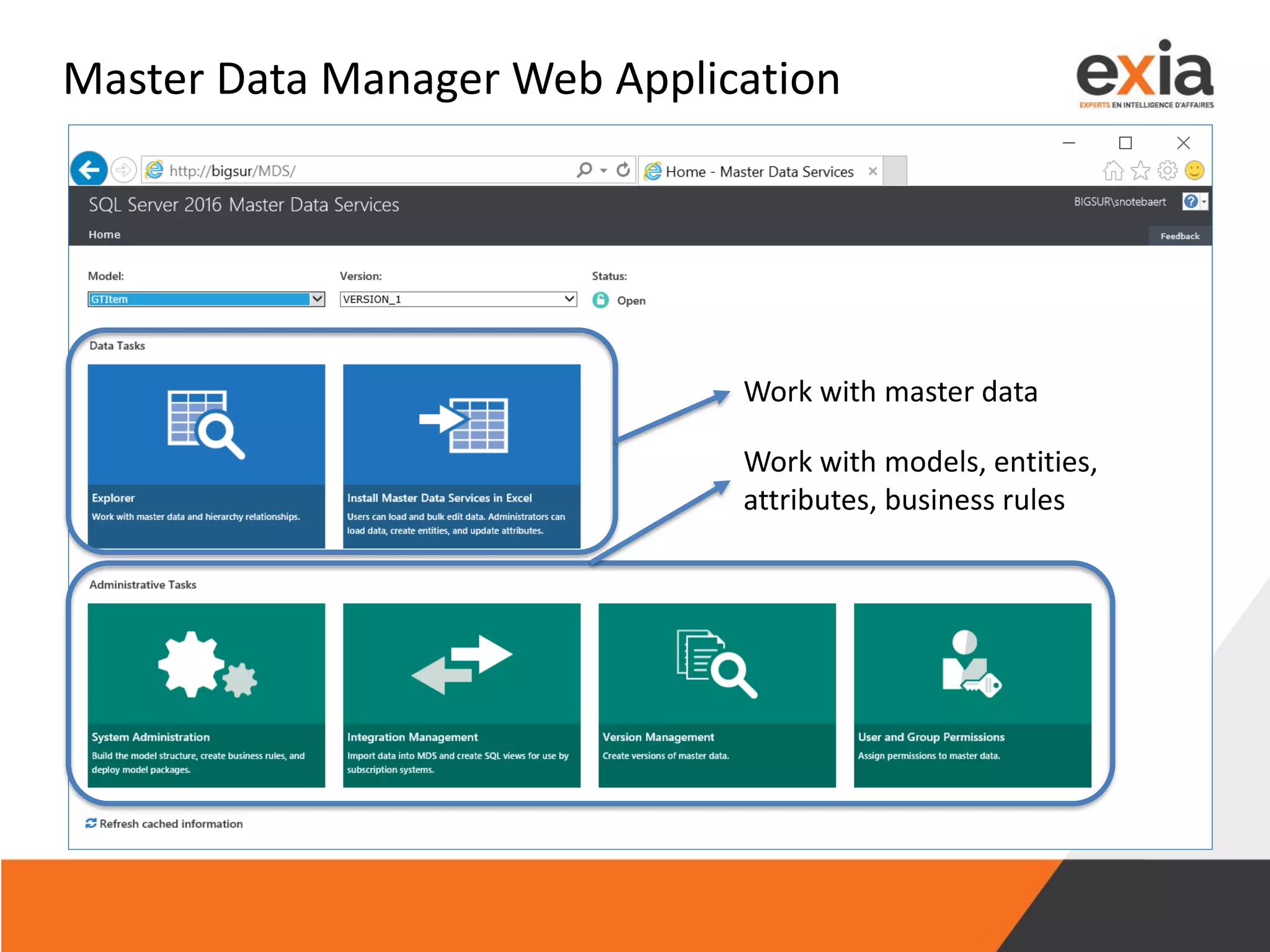Open the address bar search dropdown arrow

tap(603, 170)
